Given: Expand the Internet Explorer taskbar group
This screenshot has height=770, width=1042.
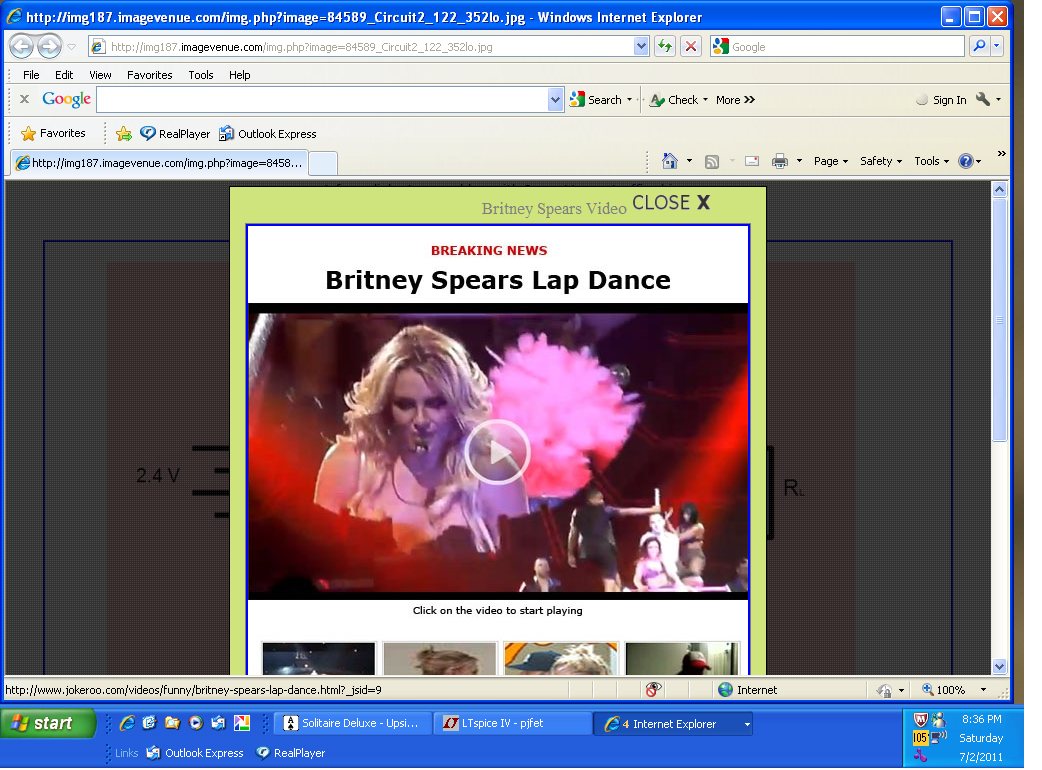Looking at the screenshot, I should point(673,723).
